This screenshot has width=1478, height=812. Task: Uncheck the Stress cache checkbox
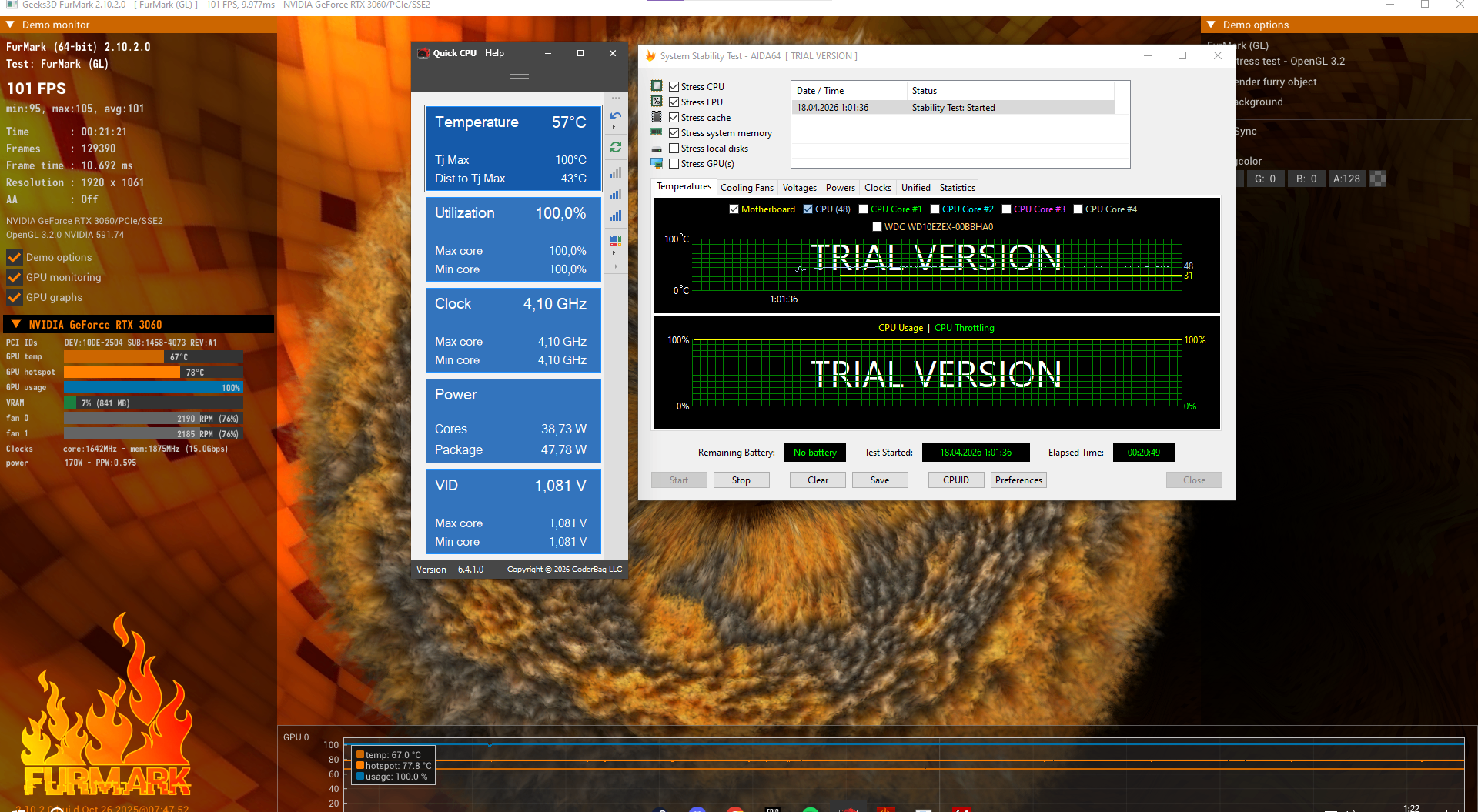point(674,118)
